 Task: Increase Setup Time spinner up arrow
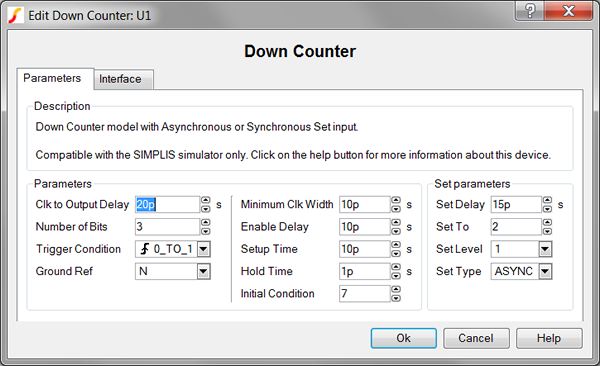pyautogui.click(x=396, y=245)
